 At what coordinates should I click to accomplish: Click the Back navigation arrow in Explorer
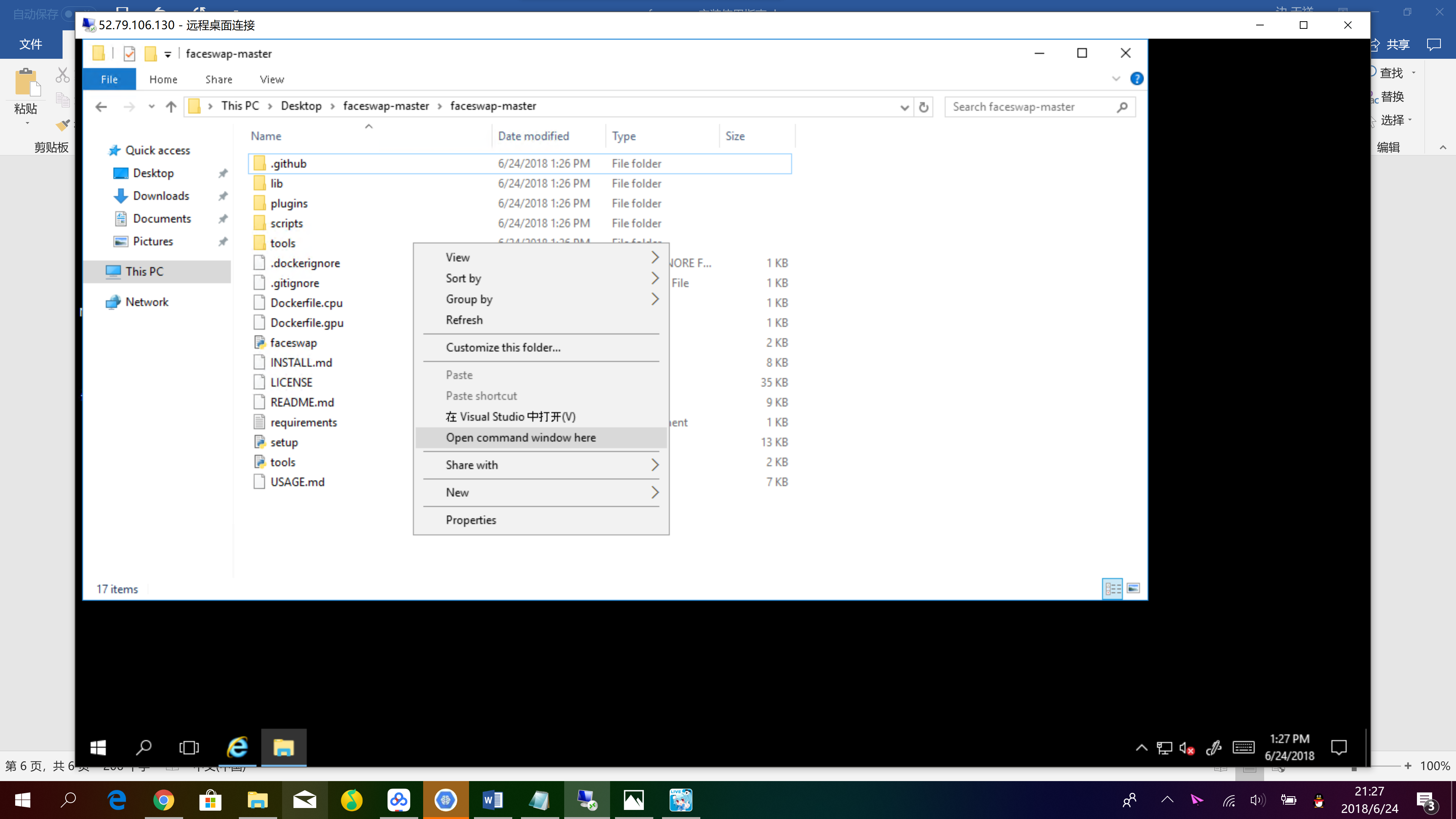click(101, 107)
